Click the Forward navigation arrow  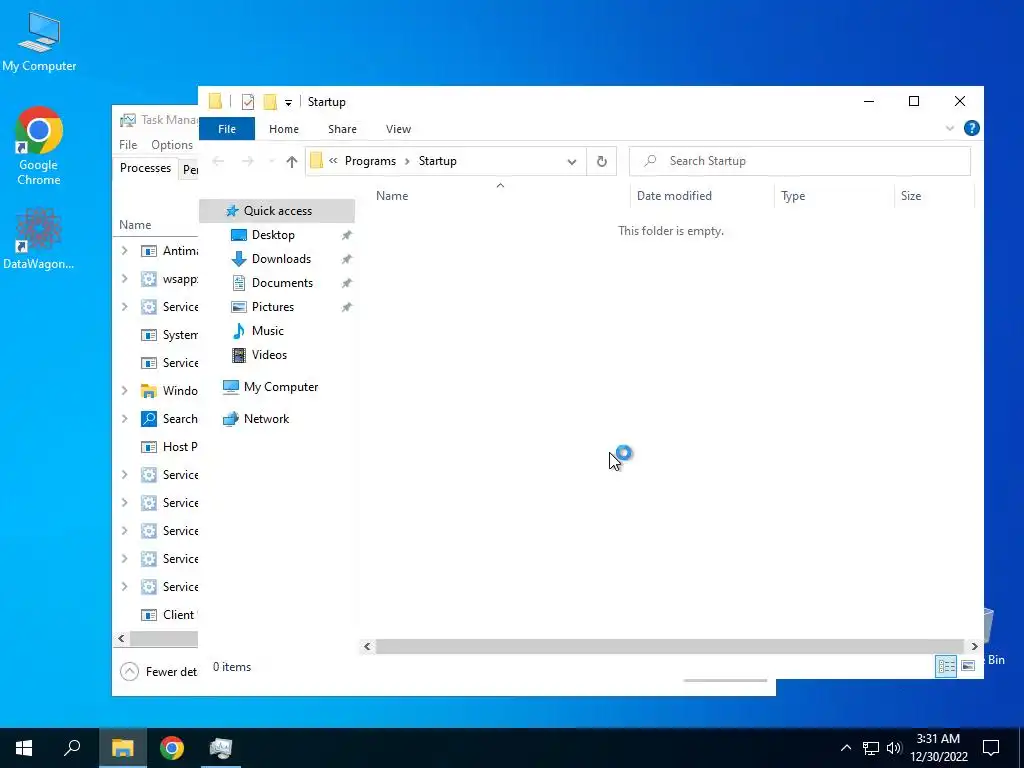(248, 161)
